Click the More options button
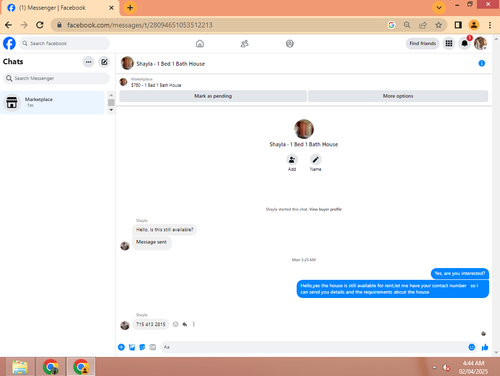 (398, 96)
